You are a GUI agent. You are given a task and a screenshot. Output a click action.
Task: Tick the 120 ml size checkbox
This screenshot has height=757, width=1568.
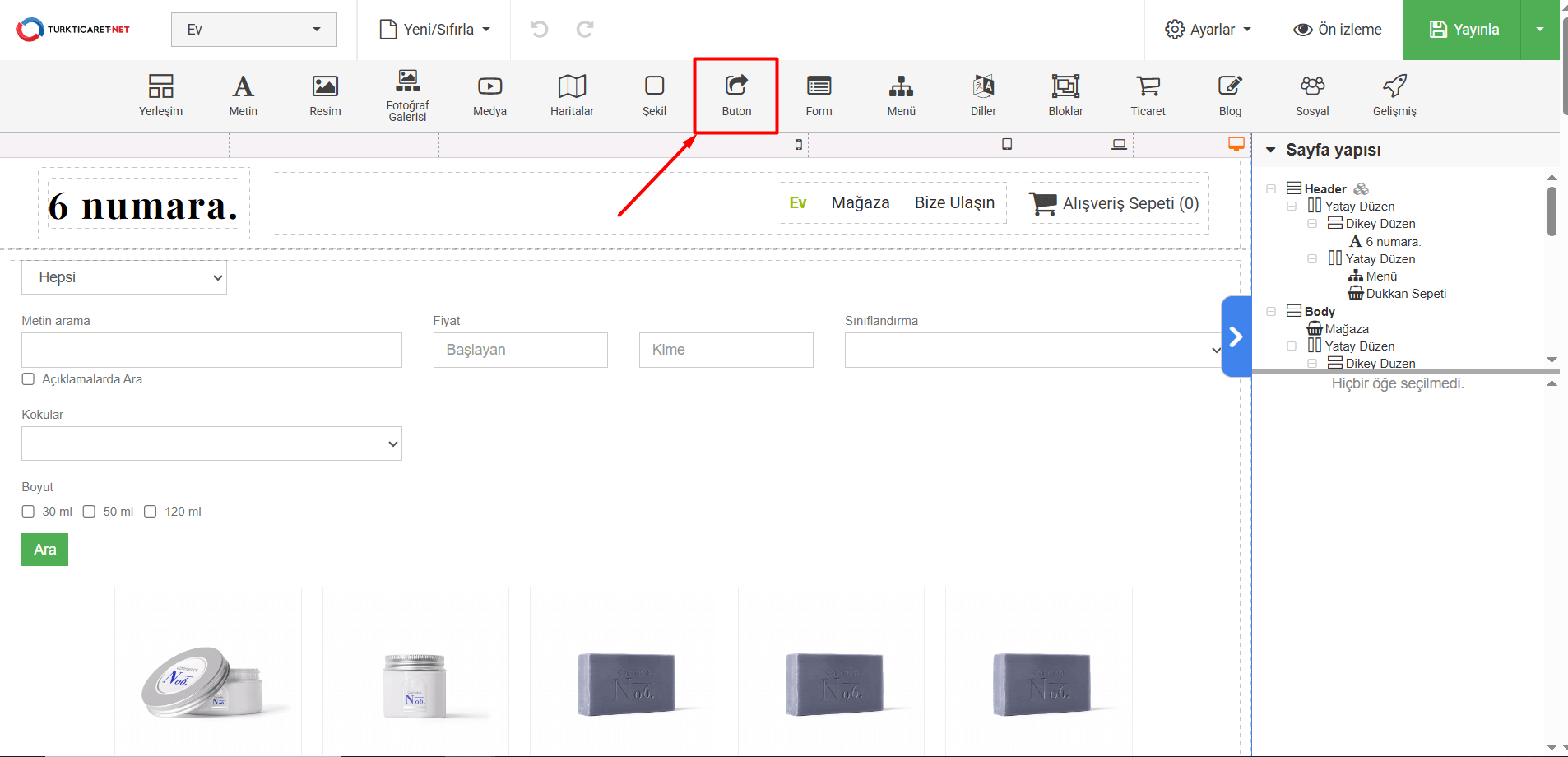pyautogui.click(x=151, y=512)
